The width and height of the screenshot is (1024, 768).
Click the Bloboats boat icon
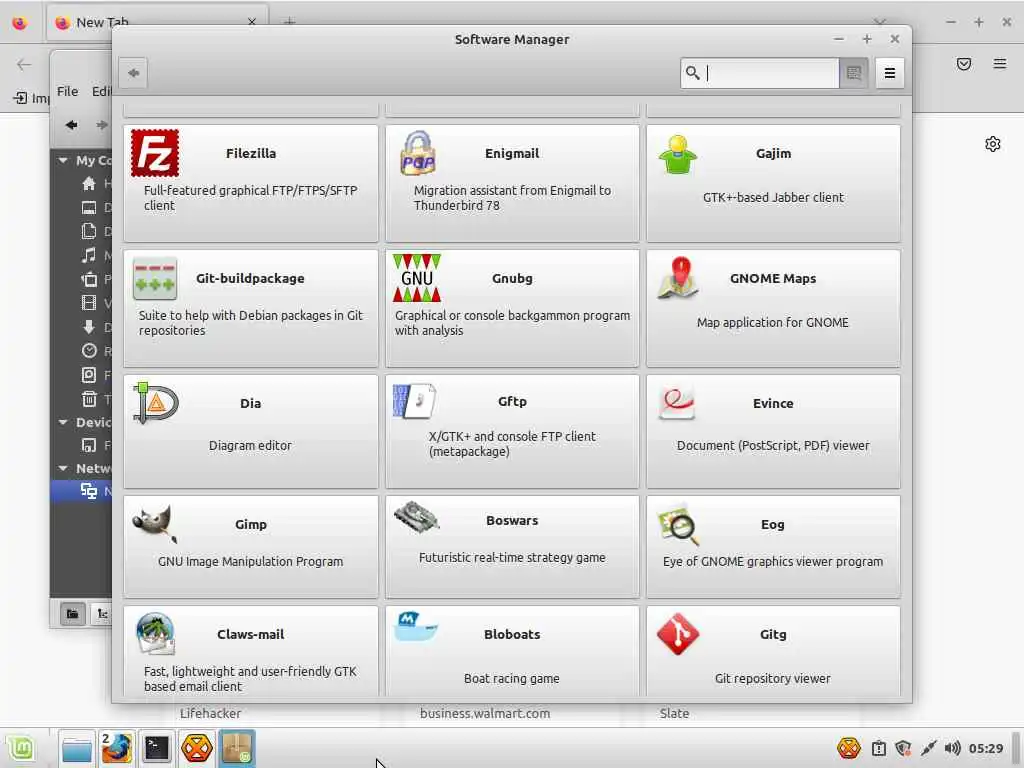click(416, 627)
